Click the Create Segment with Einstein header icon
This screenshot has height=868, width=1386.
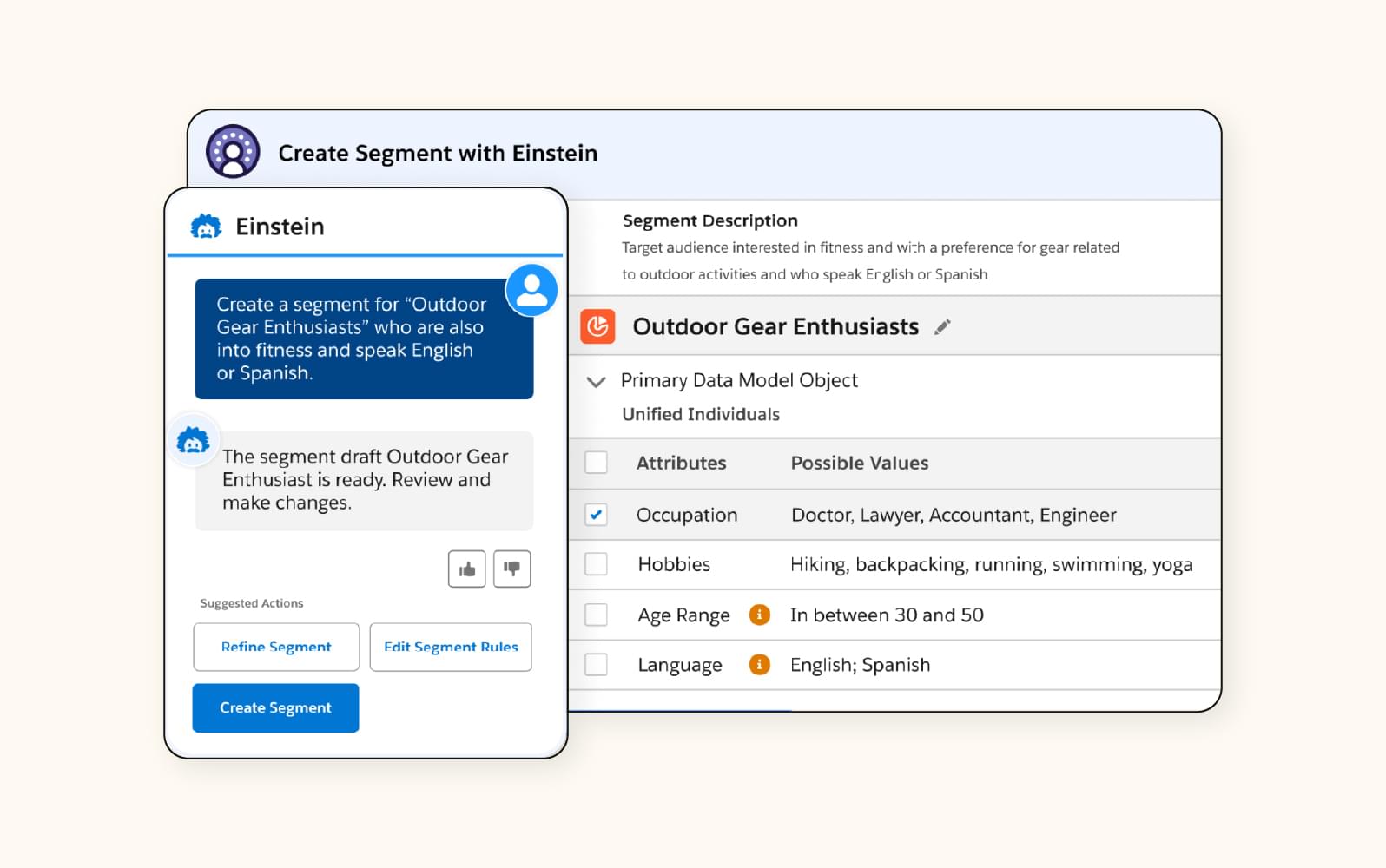point(233,152)
